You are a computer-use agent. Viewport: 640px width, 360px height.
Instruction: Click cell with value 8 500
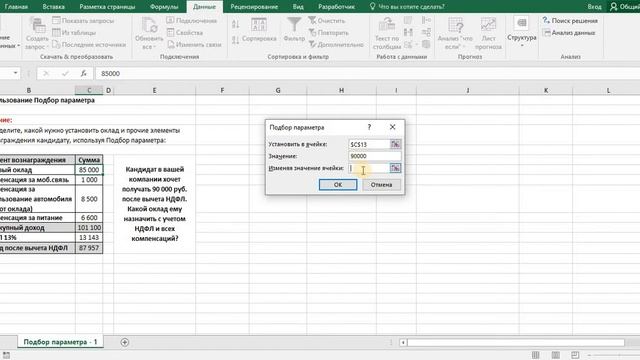89,199
